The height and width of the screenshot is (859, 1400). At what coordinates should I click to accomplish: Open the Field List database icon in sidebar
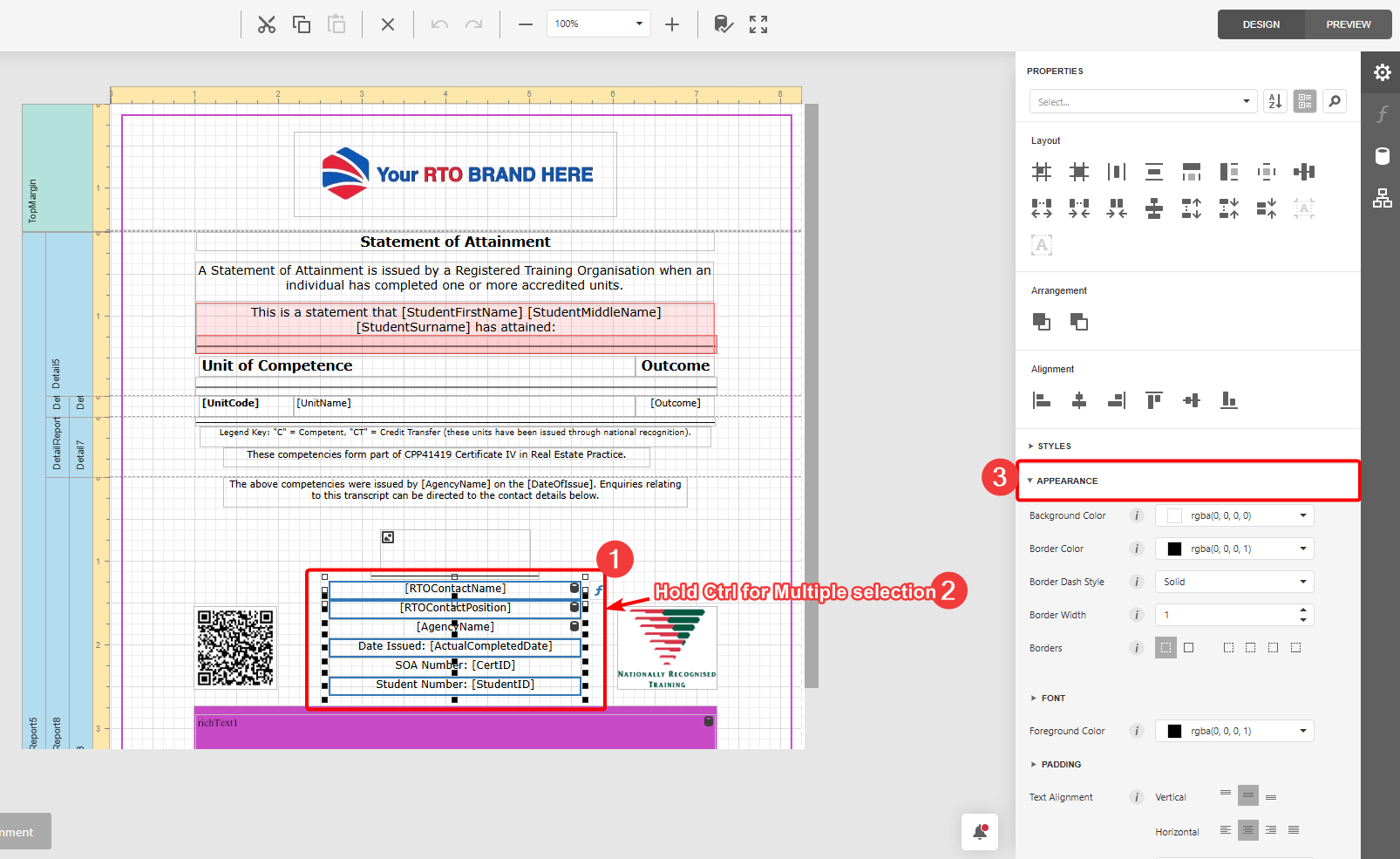(1382, 156)
